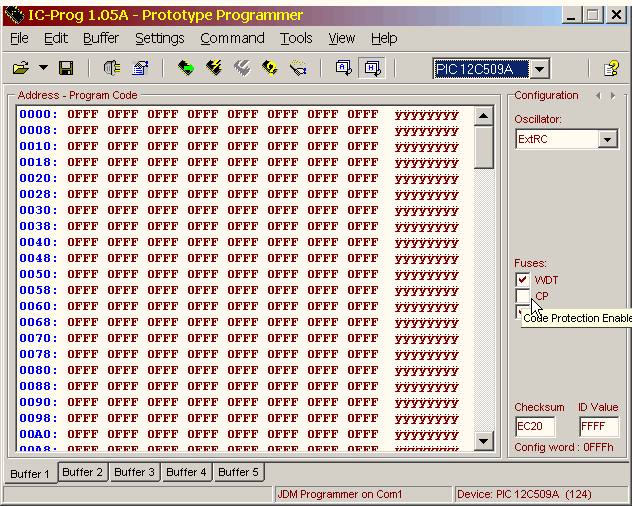Switch to the Buffer 4 tab
Image resolution: width=632 pixels, height=506 pixels.
(x=186, y=472)
